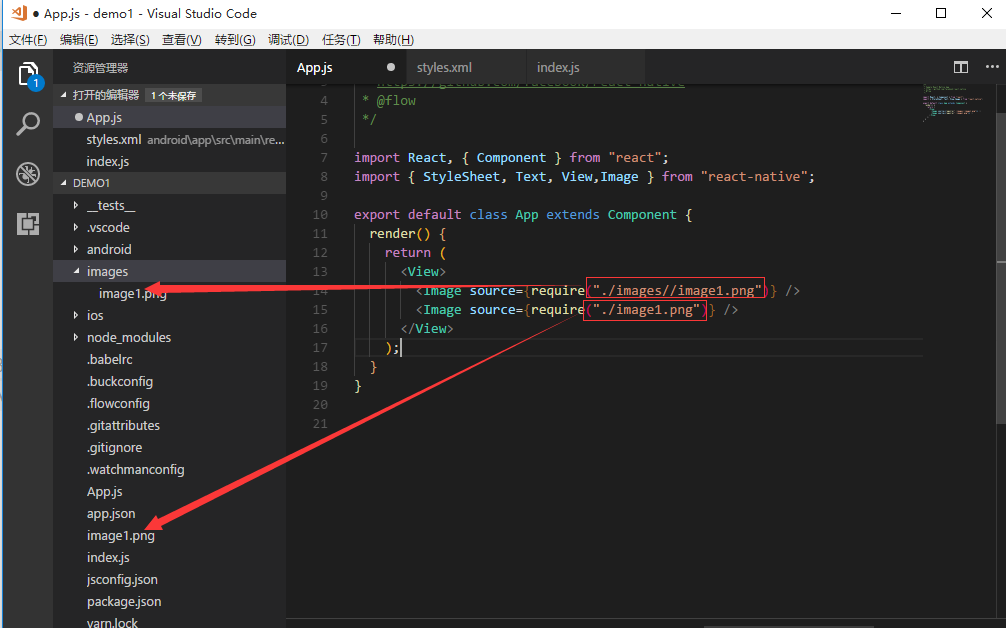Open the 编辑(E) menu

pos(79,40)
